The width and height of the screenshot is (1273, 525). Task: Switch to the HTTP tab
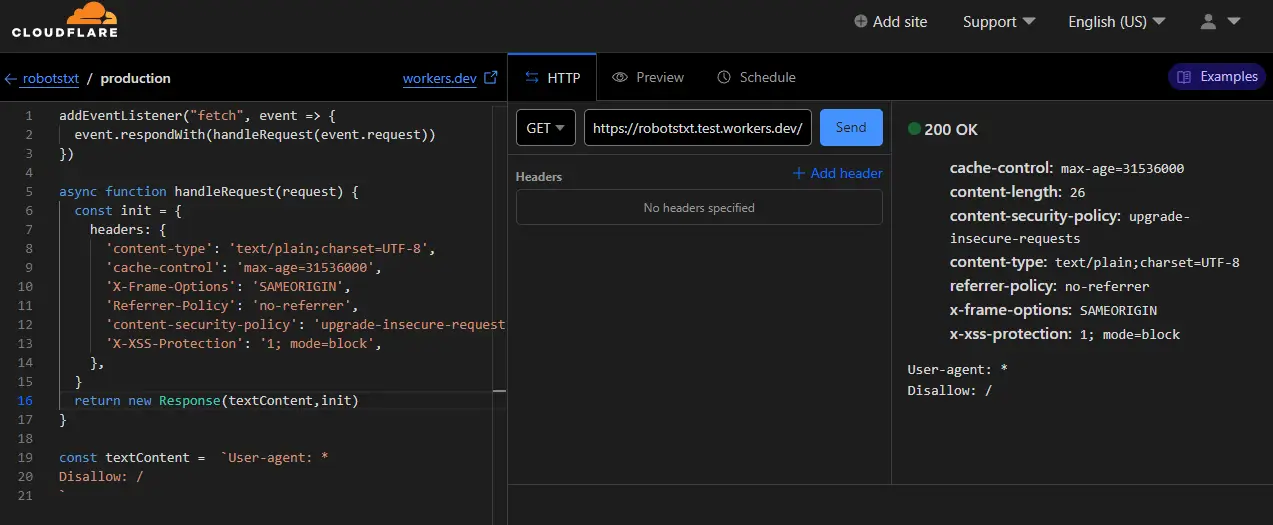click(x=552, y=77)
